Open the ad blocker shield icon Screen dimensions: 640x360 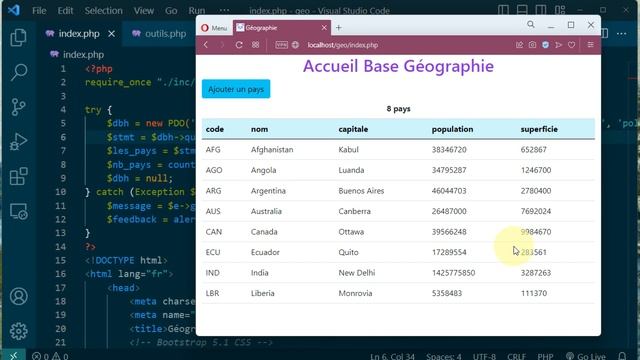pyautogui.click(x=545, y=45)
